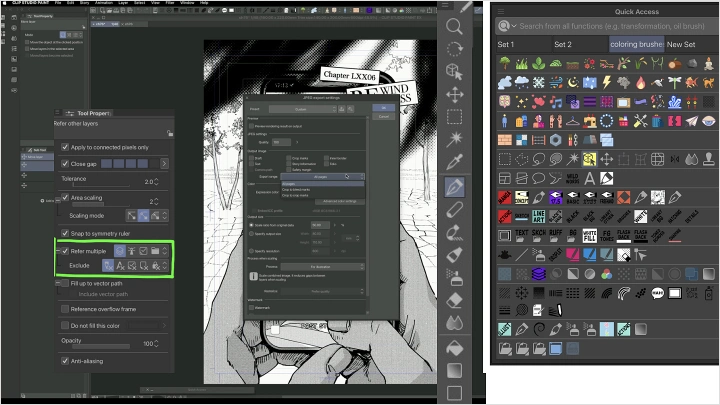This screenshot has width=720, height=405.
Task: Click the yellow highlighted Quick Access icon
Action: click(x=589, y=159)
